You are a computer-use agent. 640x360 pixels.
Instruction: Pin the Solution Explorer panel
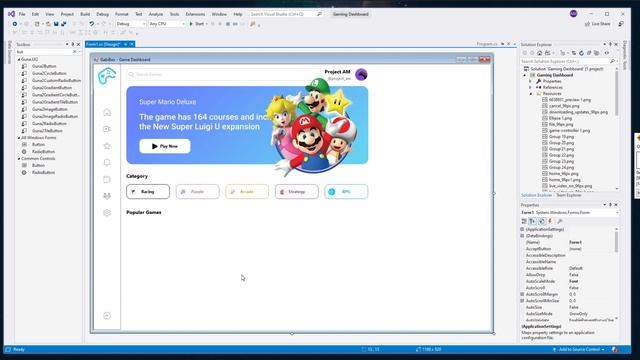tap(610, 44)
